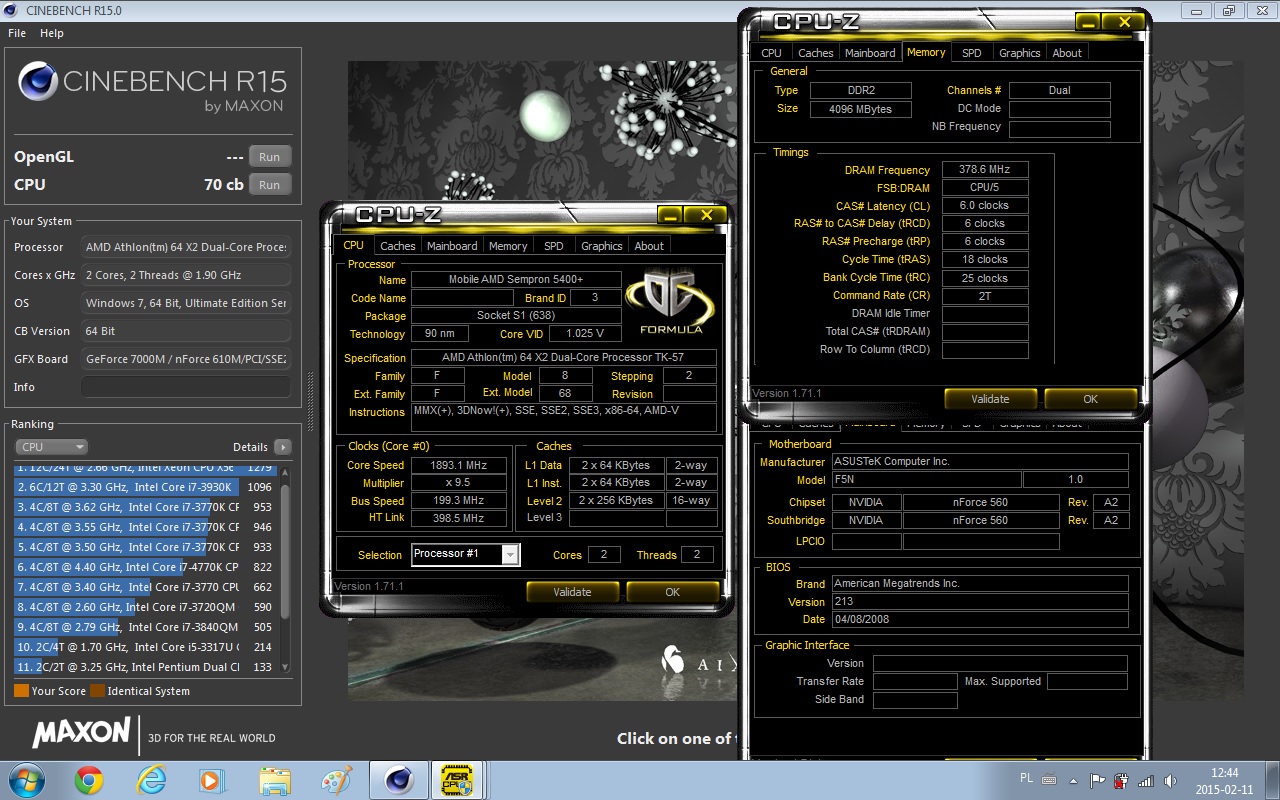Open Internet Explorer from the taskbar
Image resolution: width=1280 pixels, height=800 pixels.
[151, 780]
